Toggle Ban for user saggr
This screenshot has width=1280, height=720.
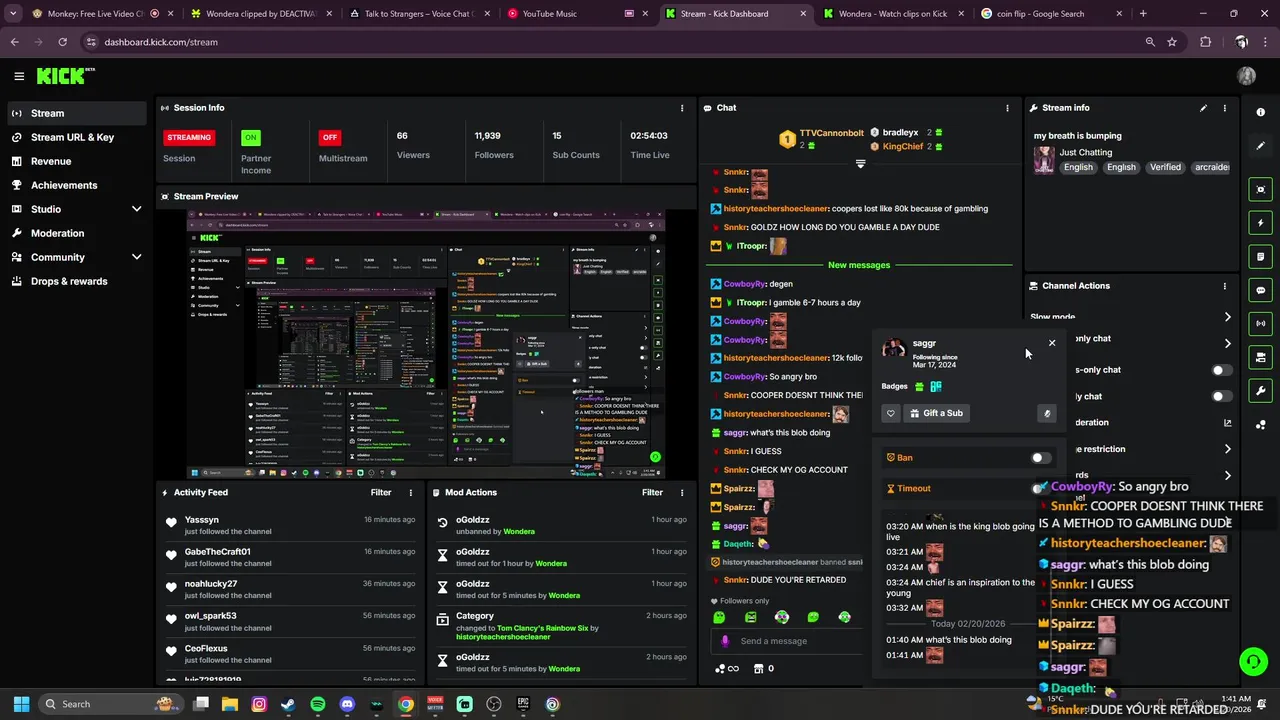1041,458
